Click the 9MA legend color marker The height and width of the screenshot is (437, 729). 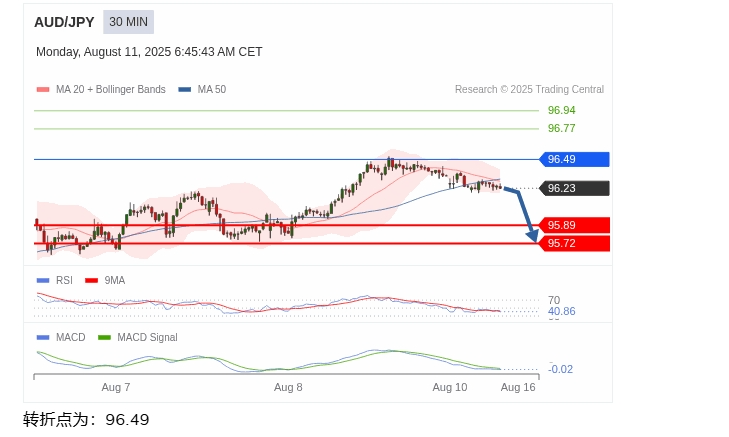92,281
